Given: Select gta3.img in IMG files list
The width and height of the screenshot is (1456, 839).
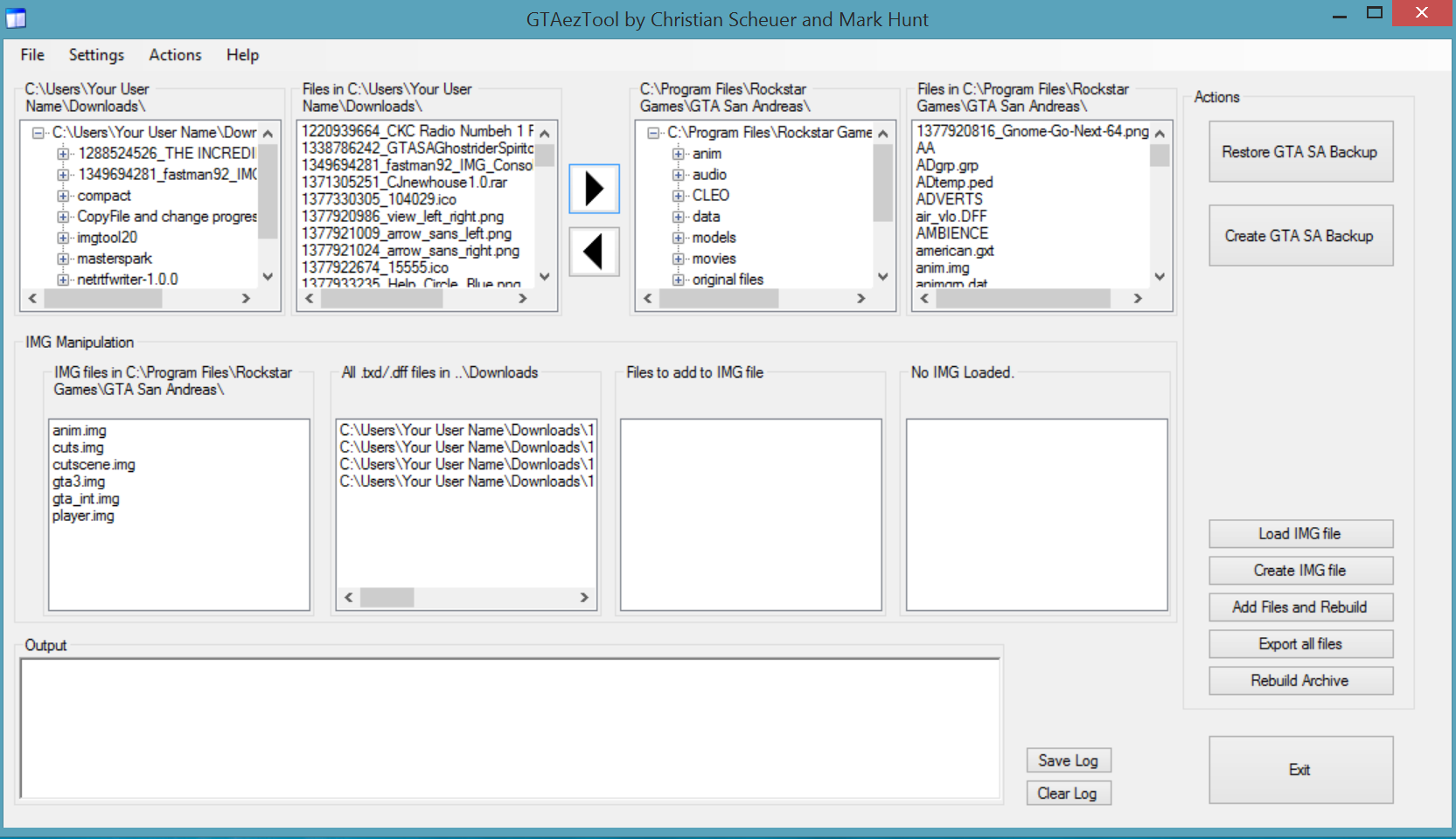Looking at the screenshot, I should 79,482.
